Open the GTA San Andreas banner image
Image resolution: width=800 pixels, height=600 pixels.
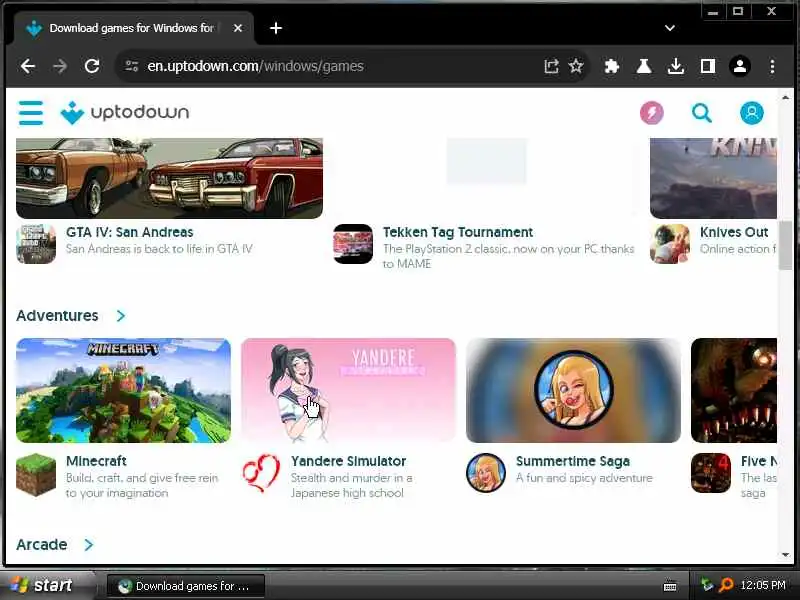click(169, 178)
